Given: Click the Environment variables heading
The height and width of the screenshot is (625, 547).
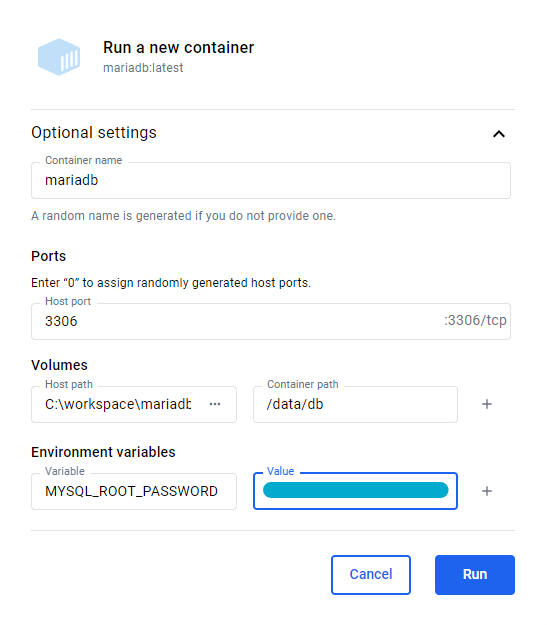Looking at the screenshot, I should [103, 452].
